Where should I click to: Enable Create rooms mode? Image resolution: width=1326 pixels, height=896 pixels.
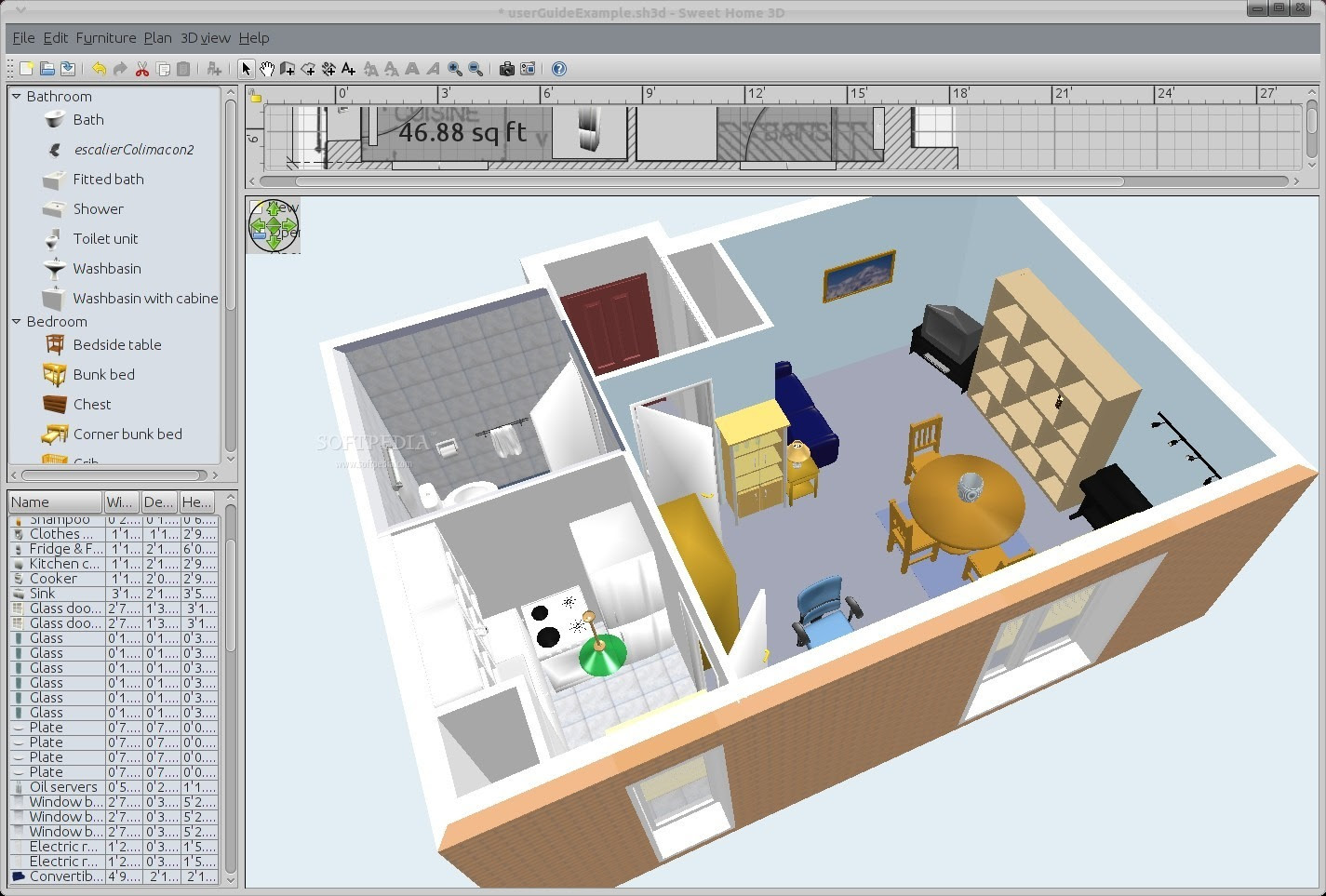point(308,68)
